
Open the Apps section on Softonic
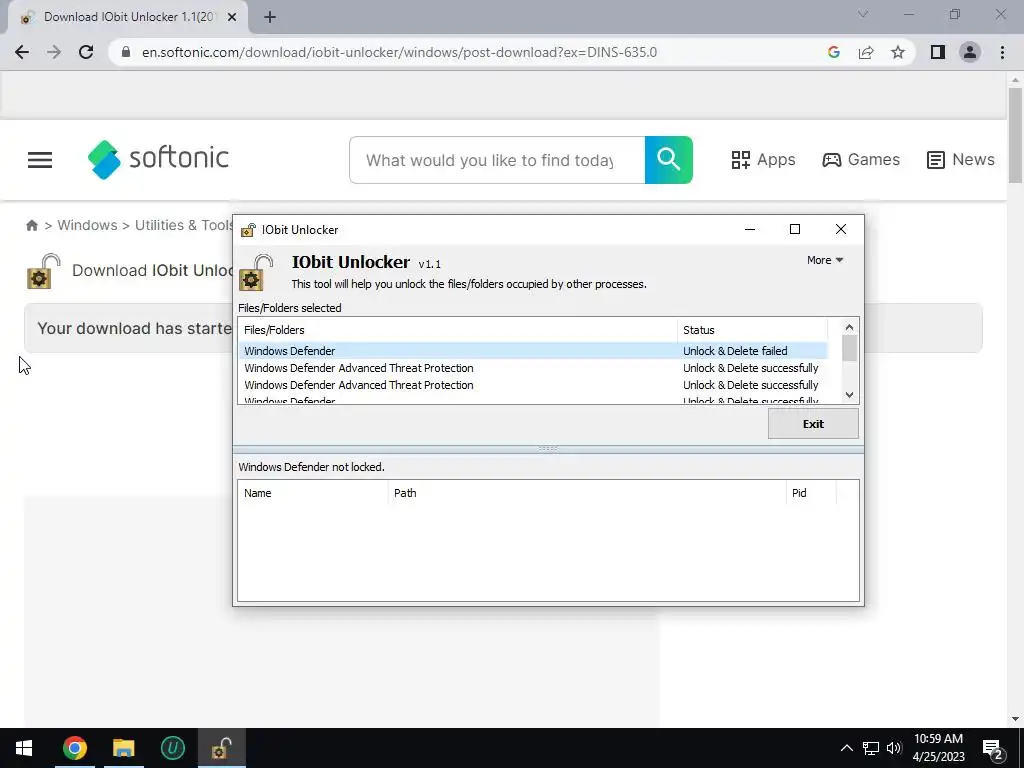763,159
